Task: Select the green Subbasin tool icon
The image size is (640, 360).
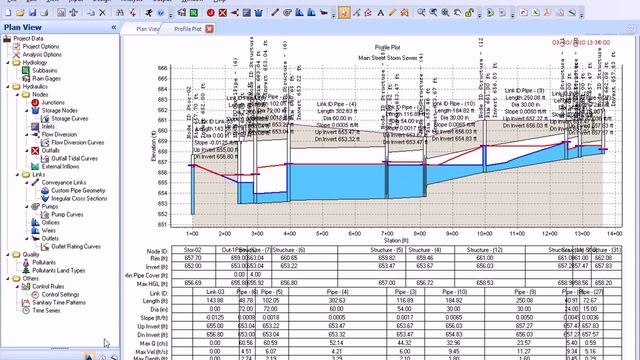Action: (x=194, y=13)
